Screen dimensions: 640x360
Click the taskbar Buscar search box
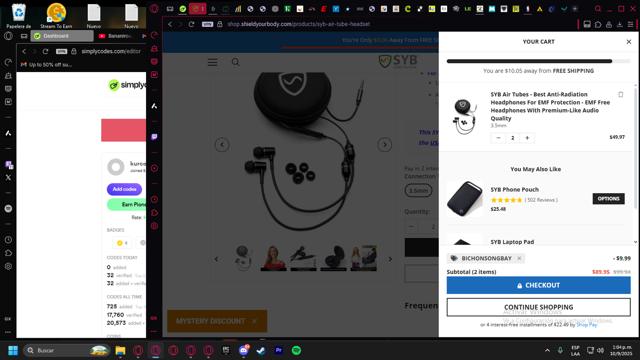(x=67, y=350)
